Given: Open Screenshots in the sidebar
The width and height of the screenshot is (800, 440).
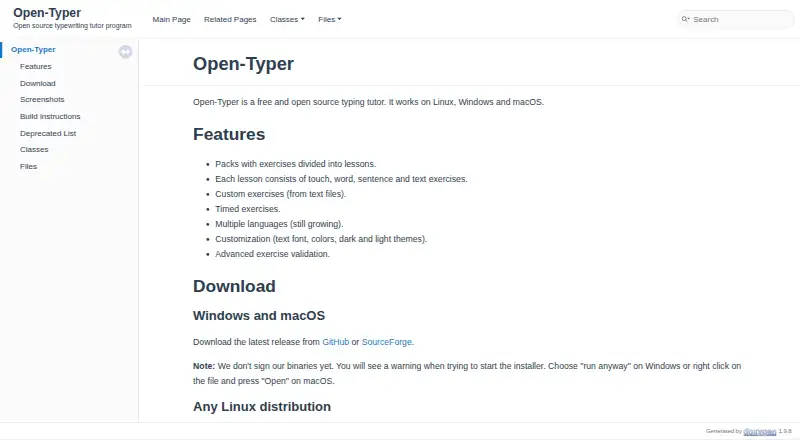Looking at the screenshot, I should pyautogui.click(x=42, y=100).
